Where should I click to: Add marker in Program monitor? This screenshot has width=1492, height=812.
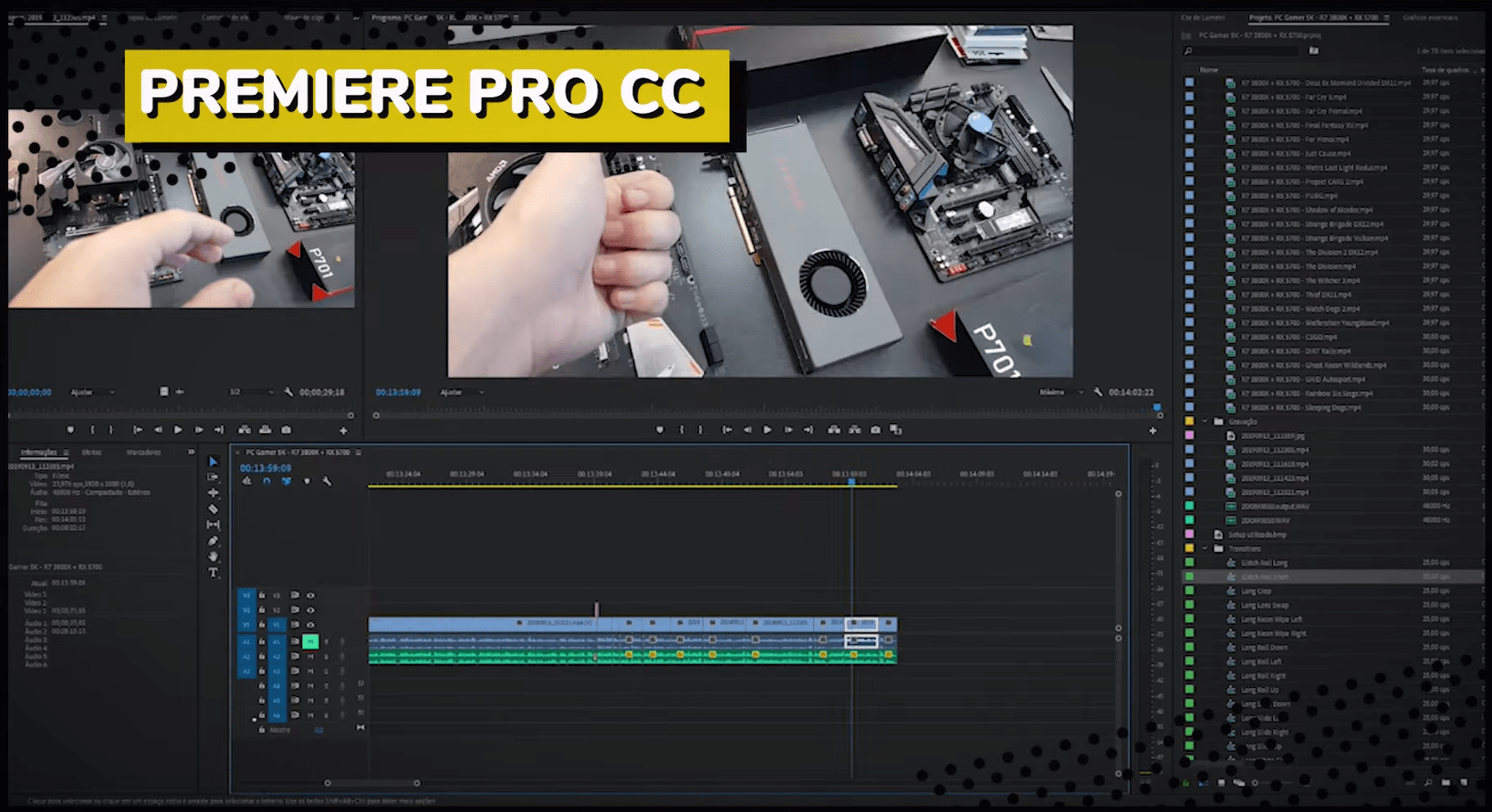coord(660,430)
